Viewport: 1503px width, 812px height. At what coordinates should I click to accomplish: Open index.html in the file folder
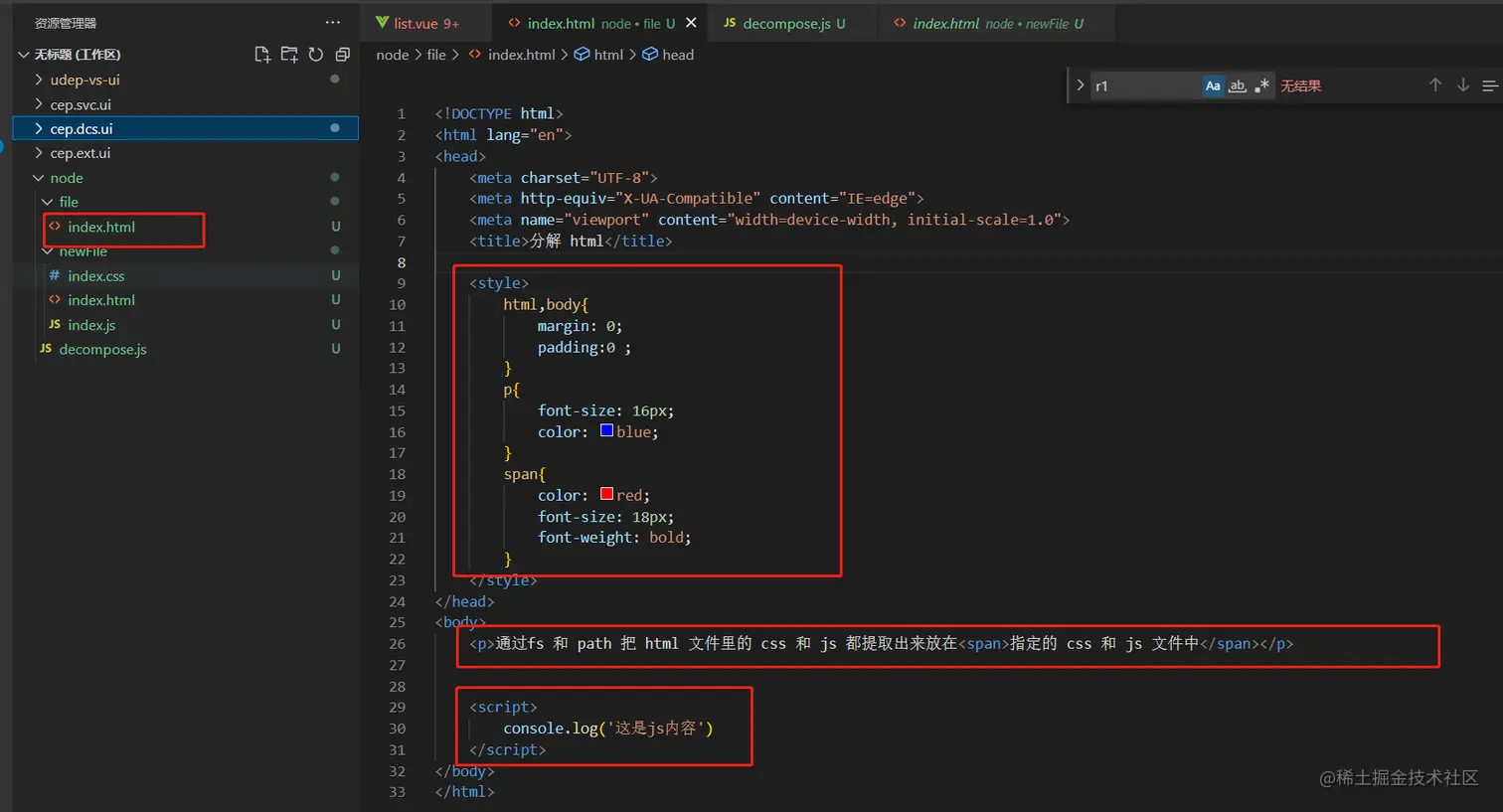(x=101, y=227)
